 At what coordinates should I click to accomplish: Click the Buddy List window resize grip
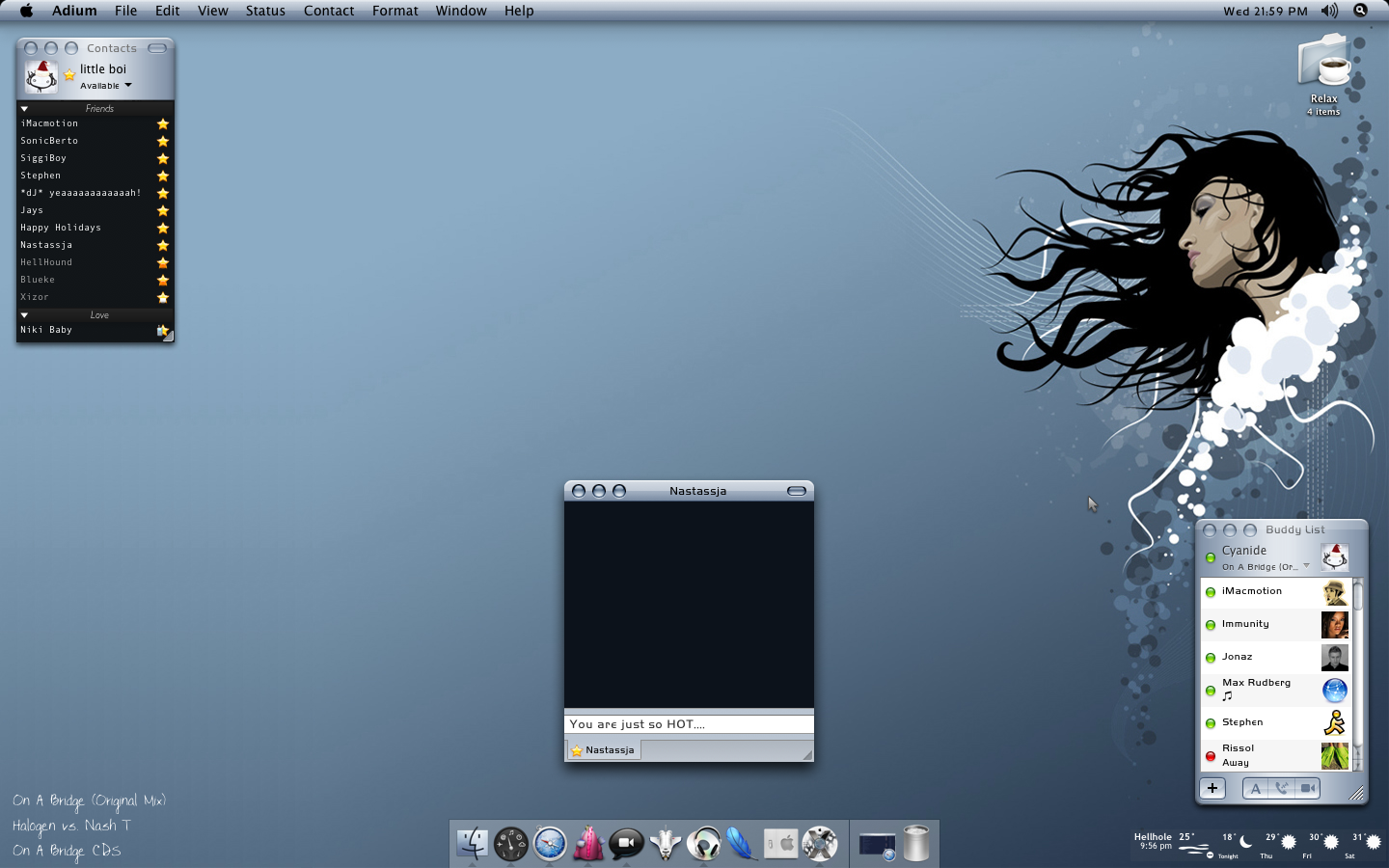tap(1356, 793)
